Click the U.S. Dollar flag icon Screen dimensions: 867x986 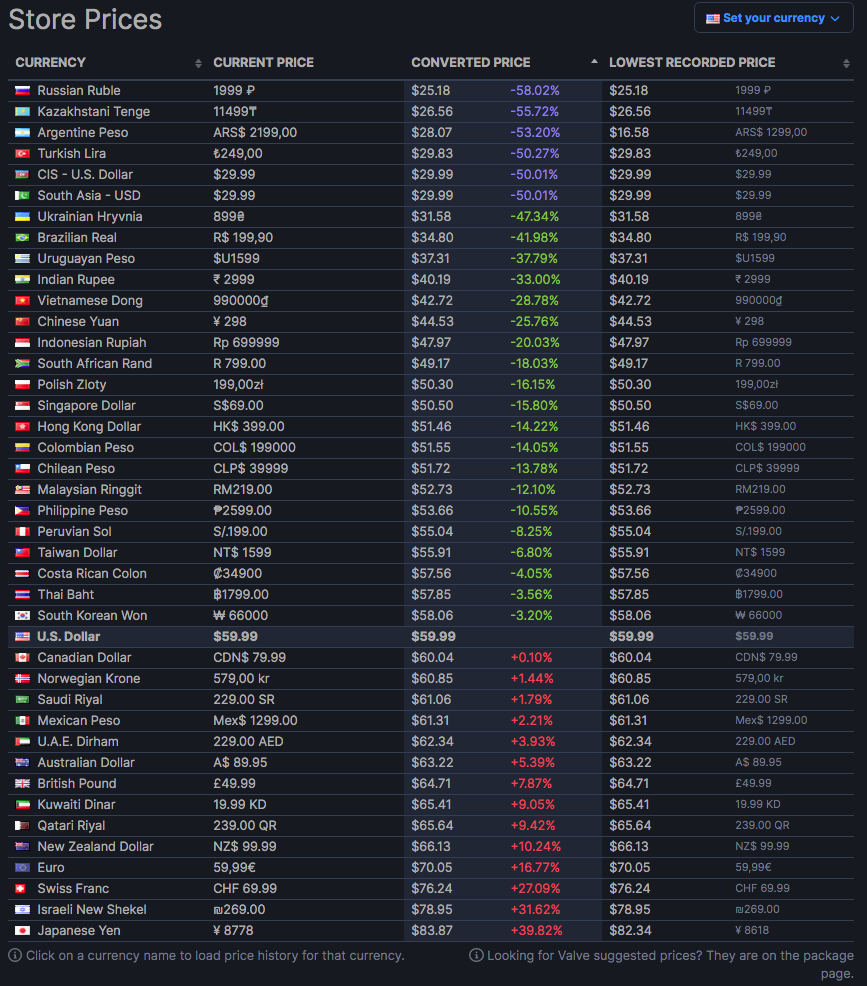click(23, 636)
